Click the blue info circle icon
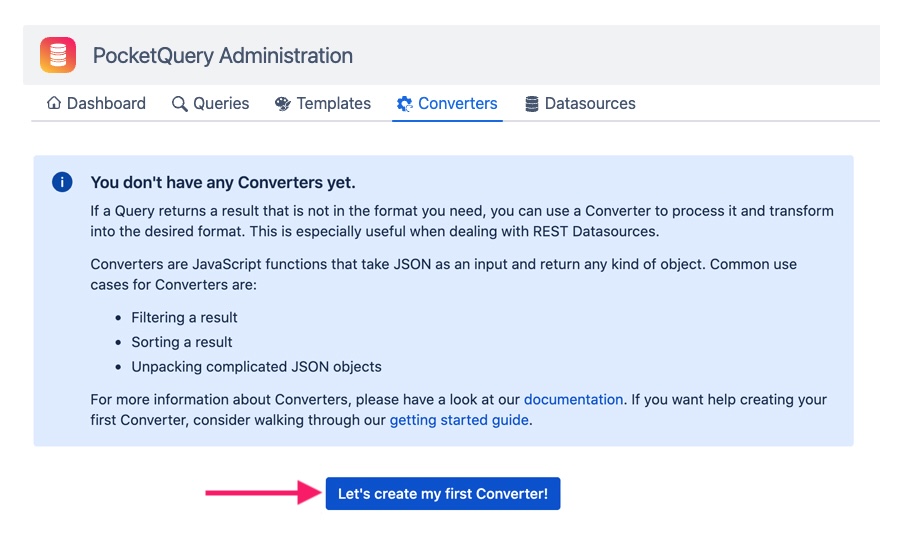This screenshot has width=908, height=554. coord(62,182)
